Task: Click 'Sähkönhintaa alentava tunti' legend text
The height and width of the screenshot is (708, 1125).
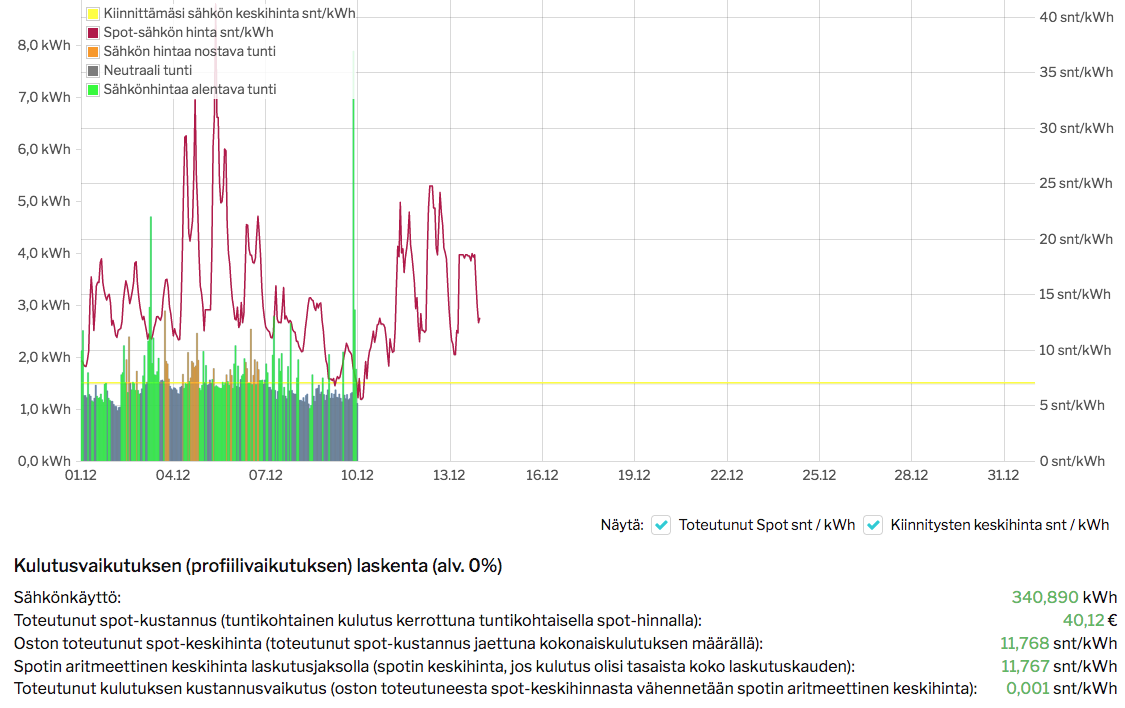Action: click(x=189, y=90)
